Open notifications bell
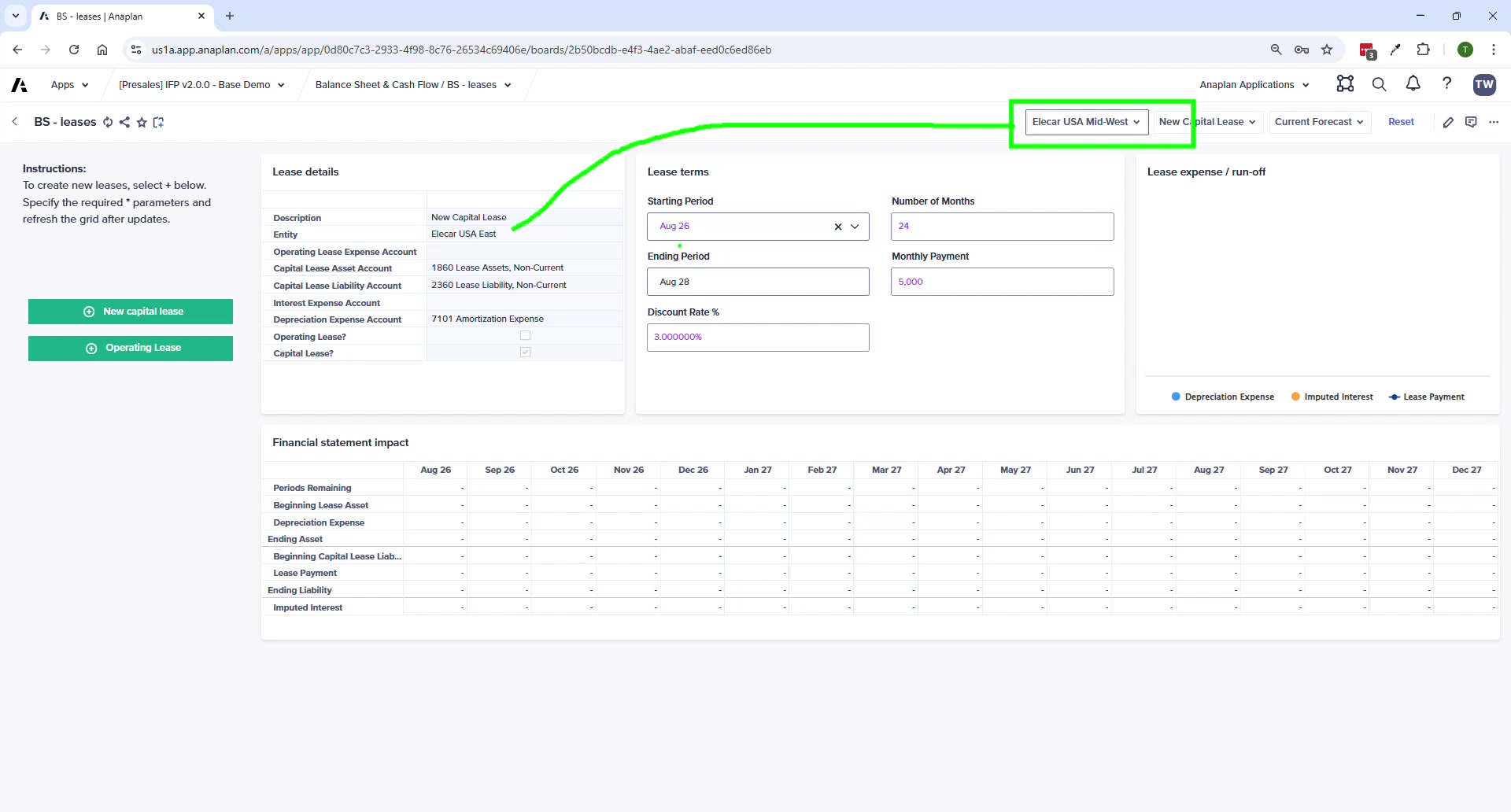 point(1413,84)
